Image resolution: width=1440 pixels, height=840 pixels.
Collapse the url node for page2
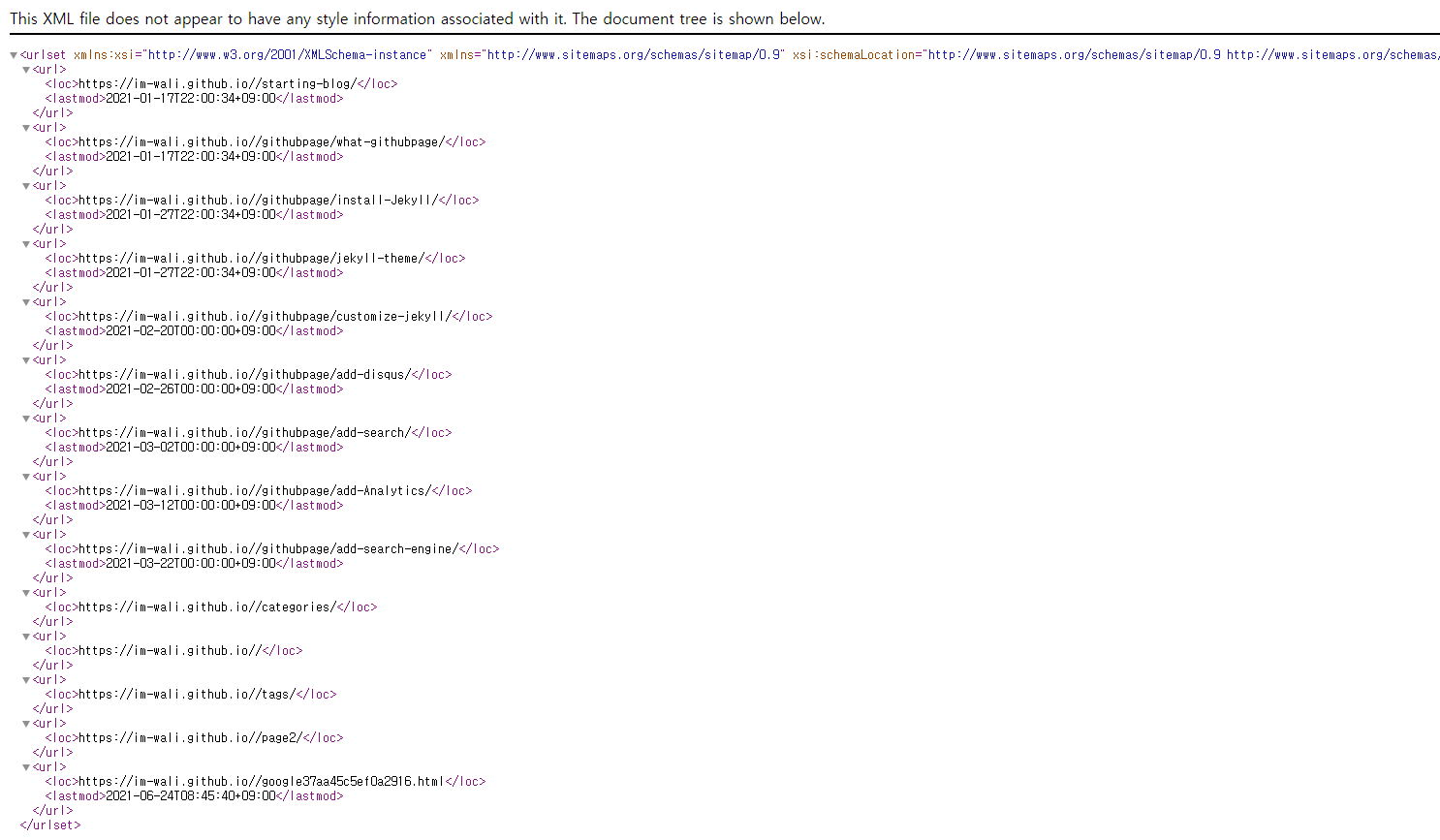pyautogui.click(x=26, y=724)
